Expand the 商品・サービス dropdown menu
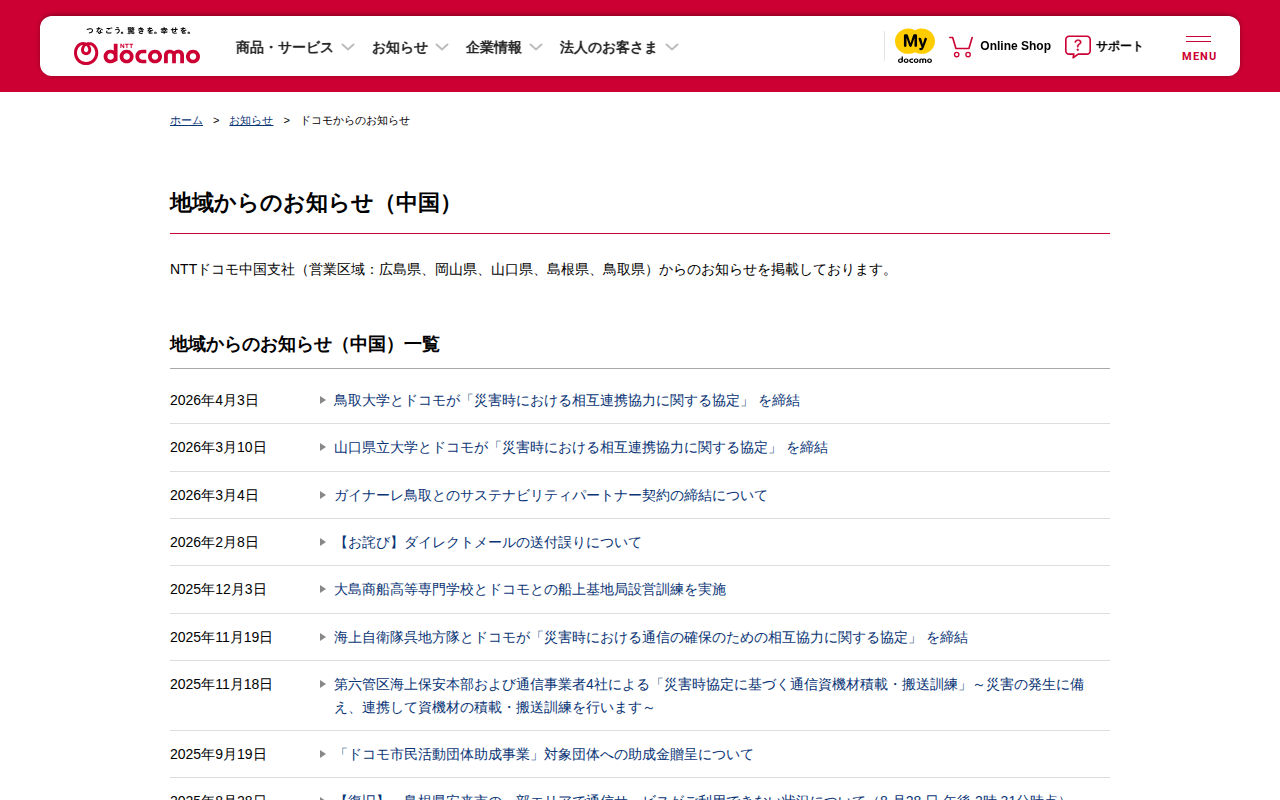This screenshot has height=800, width=1280. click(295, 47)
